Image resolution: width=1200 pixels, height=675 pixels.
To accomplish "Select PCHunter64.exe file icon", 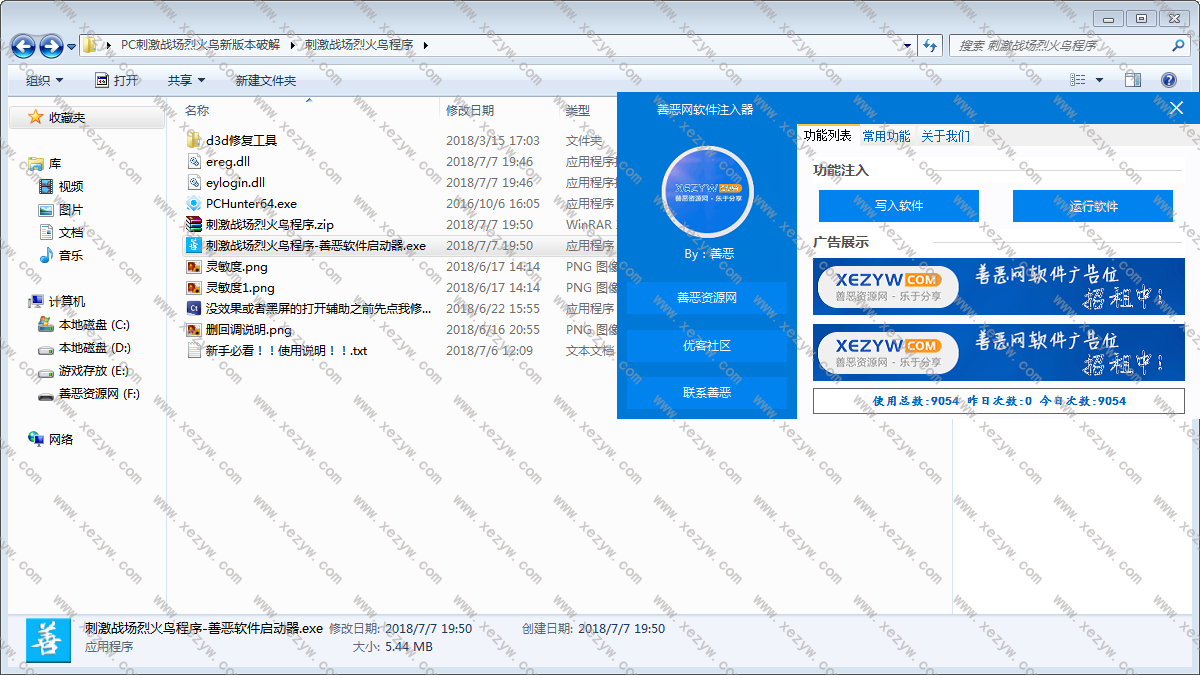I will point(195,204).
